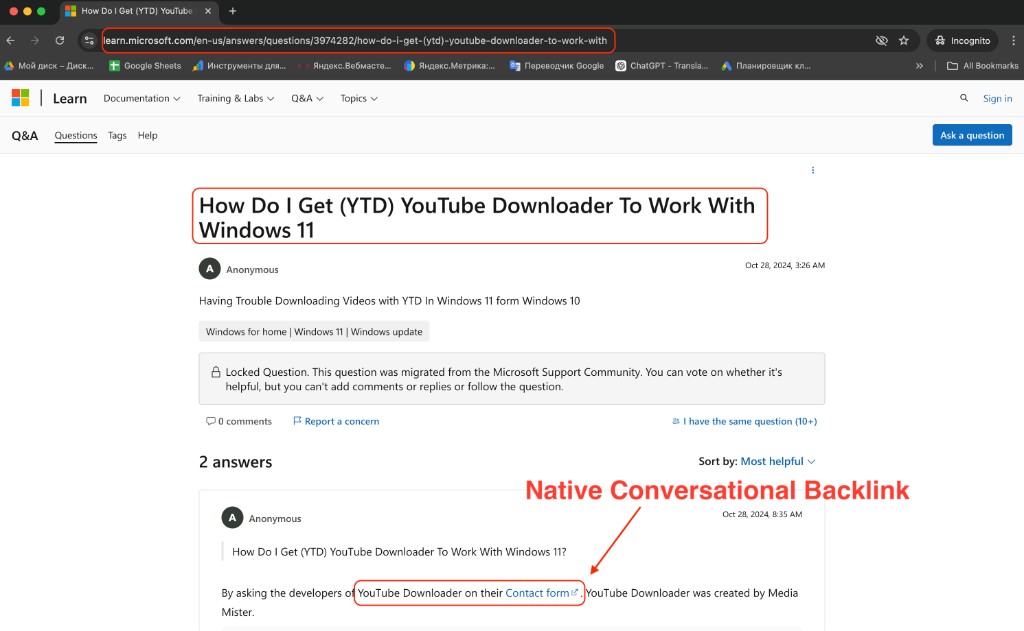Click the Windows update tag chip
Screen dimensions: 1024x631
(x=314, y=332)
